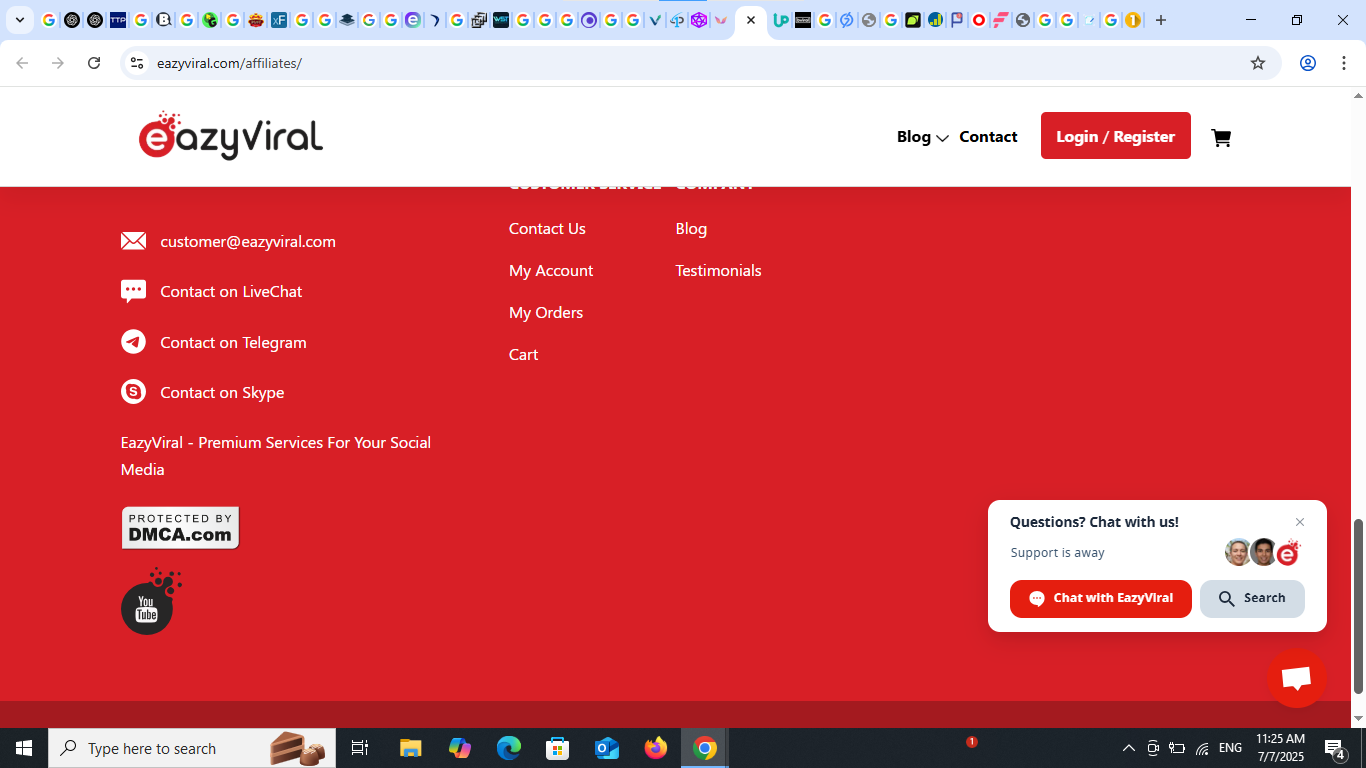Click the Login / Register button
Image resolution: width=1366 pixels, height=768 pixels.
point(1116,136)
